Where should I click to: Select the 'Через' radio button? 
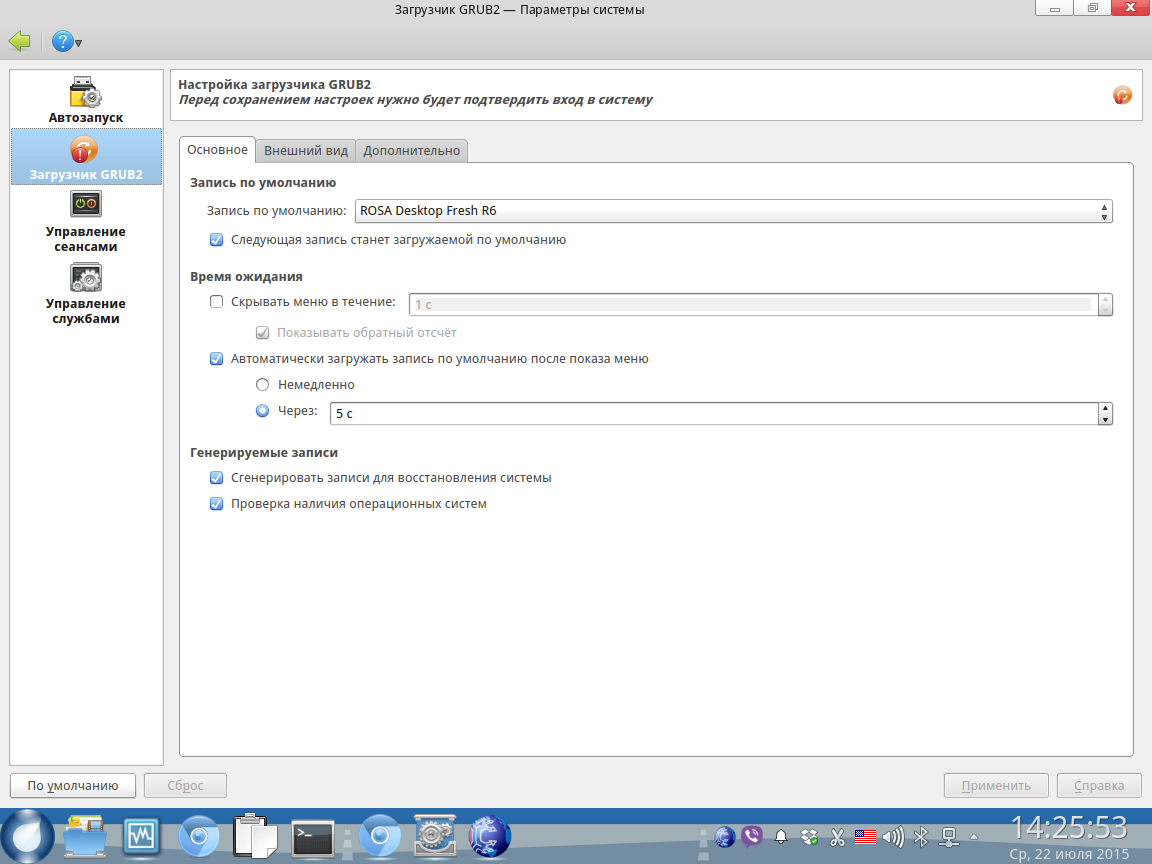click(x=262, y=411)
